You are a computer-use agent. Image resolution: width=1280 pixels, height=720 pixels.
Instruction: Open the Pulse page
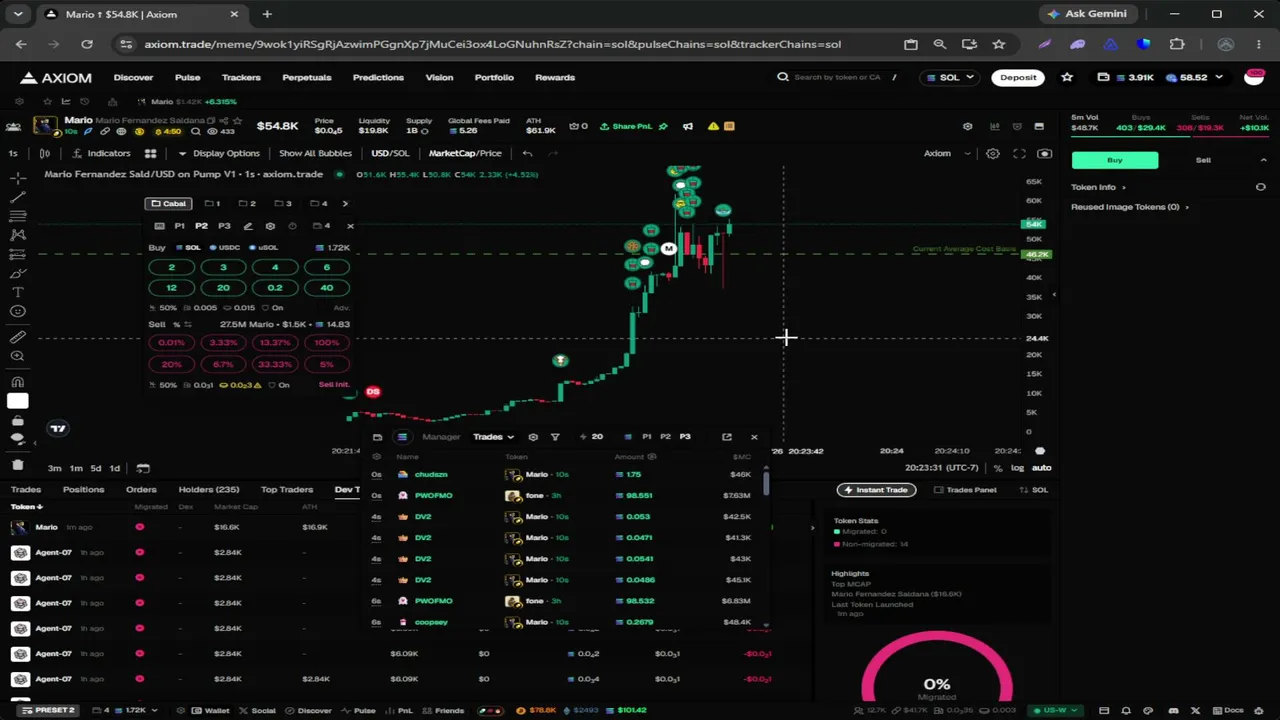(187, 77)
